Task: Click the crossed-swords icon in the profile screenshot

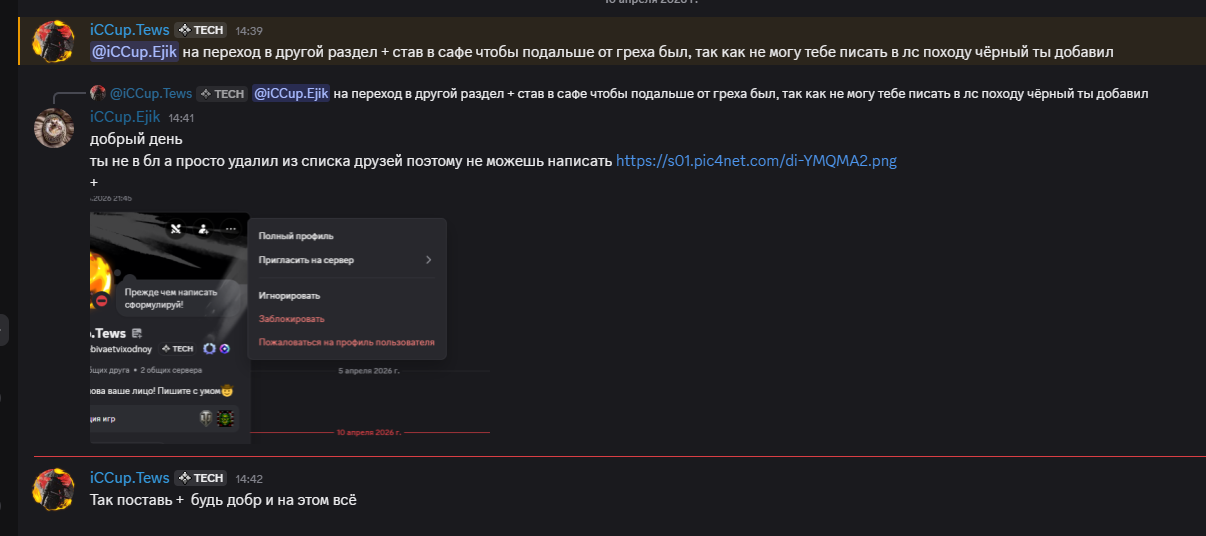Action: click(x=176, y=229)
